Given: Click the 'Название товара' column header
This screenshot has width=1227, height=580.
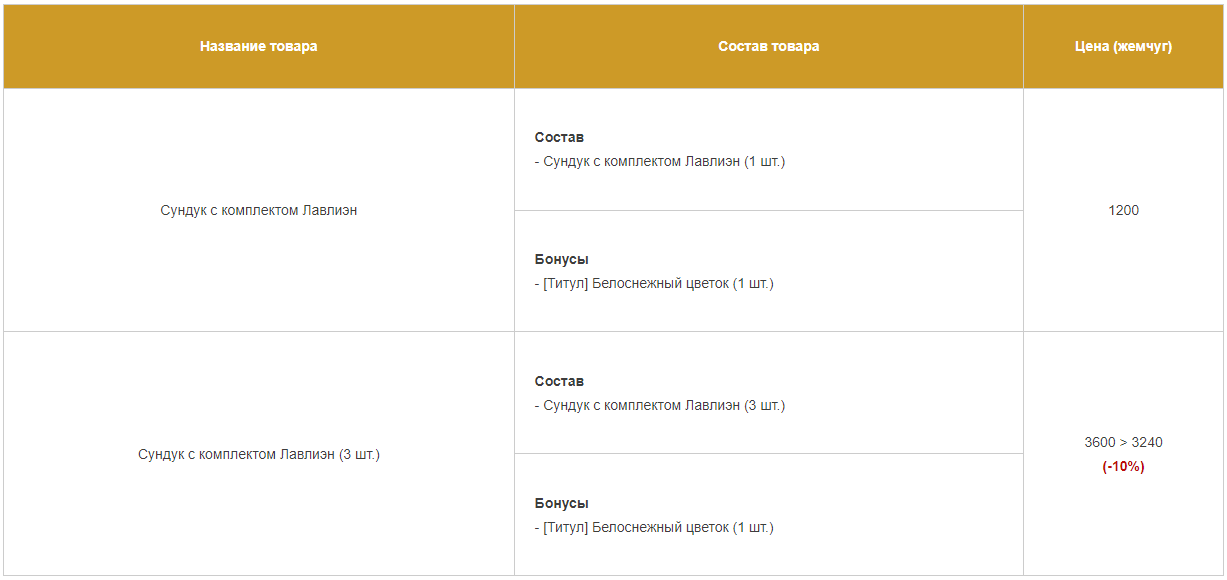Looking at the screenshot, I should click(259, 46).
